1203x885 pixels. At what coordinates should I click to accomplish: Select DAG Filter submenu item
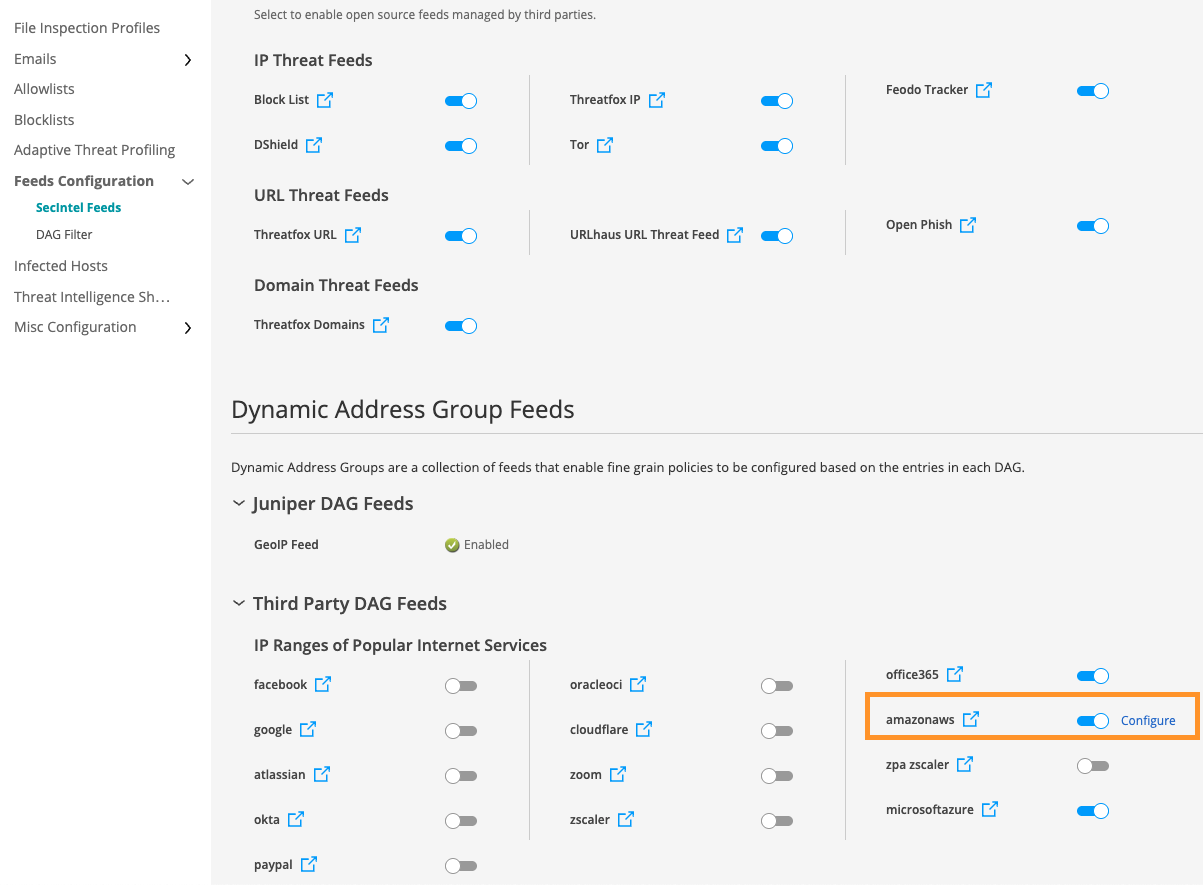pyautogui.click(x=64, y=235)
